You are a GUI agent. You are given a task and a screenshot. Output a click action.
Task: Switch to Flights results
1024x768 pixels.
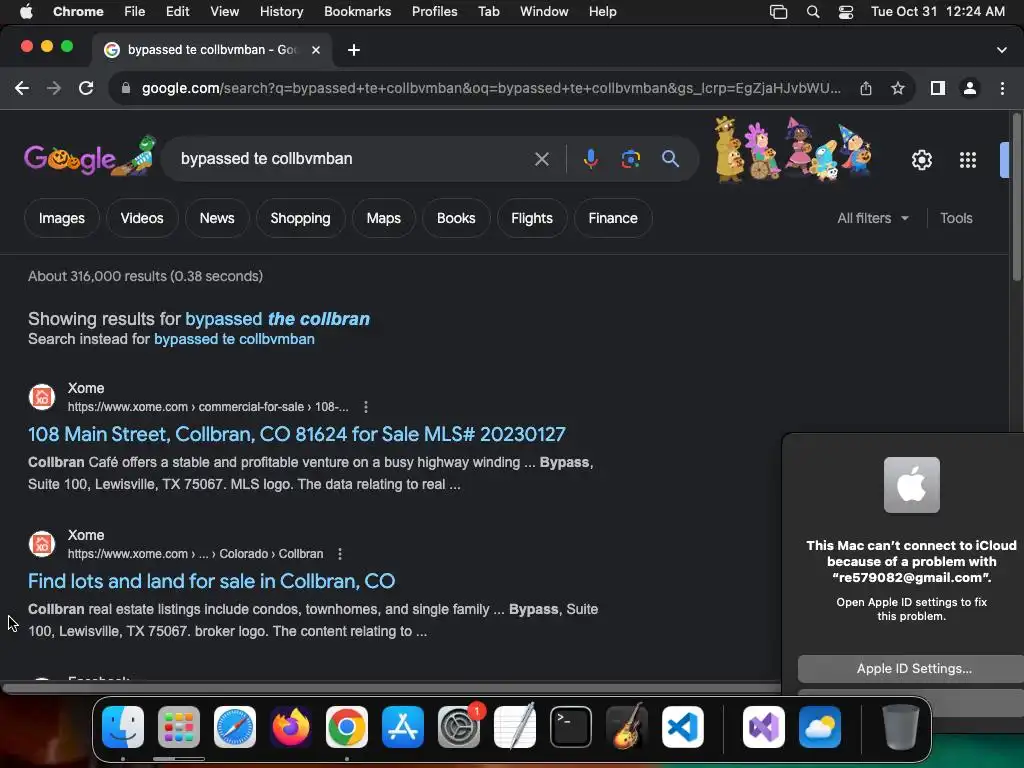coord(532,218)
